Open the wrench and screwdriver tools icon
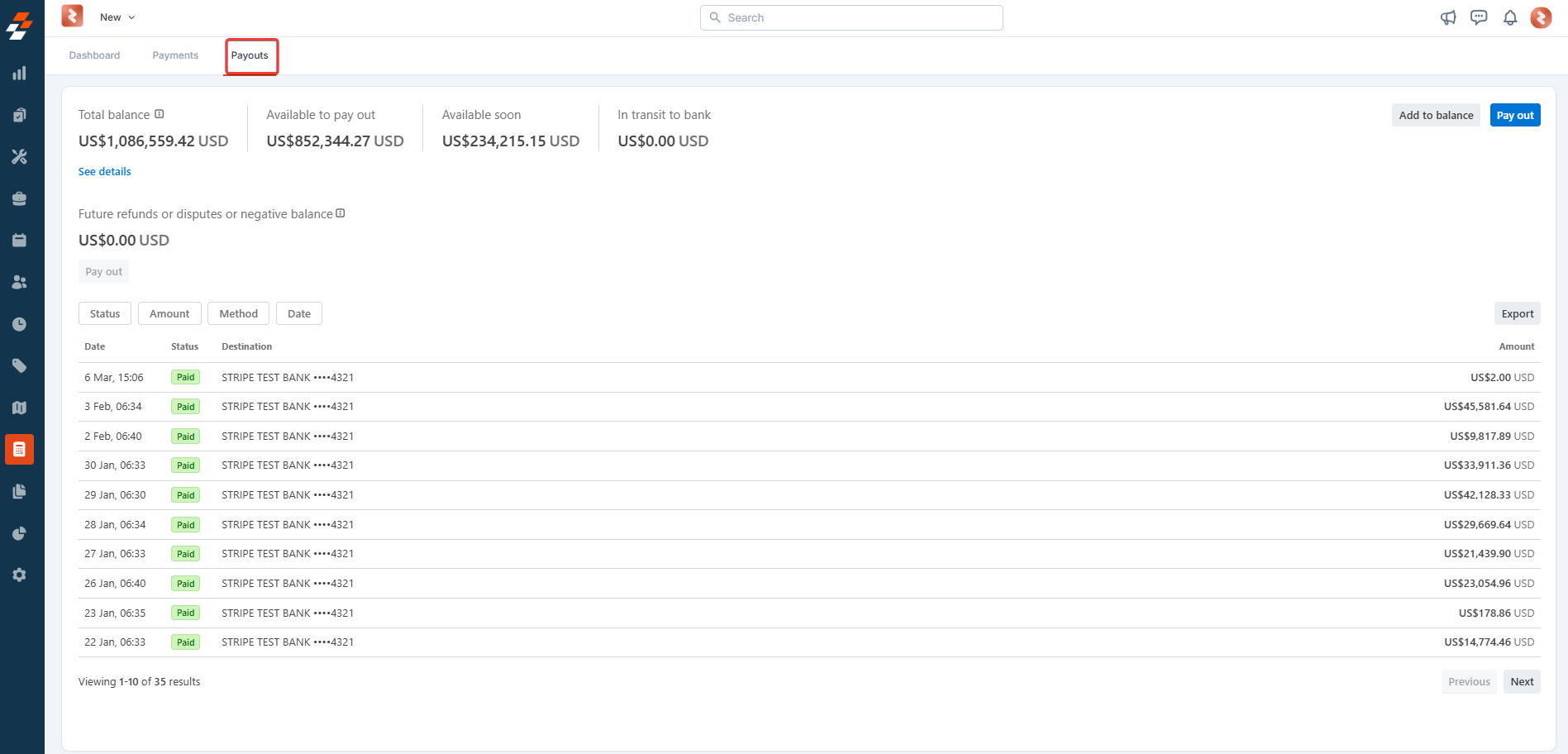1568x754 pixels. 19,156
